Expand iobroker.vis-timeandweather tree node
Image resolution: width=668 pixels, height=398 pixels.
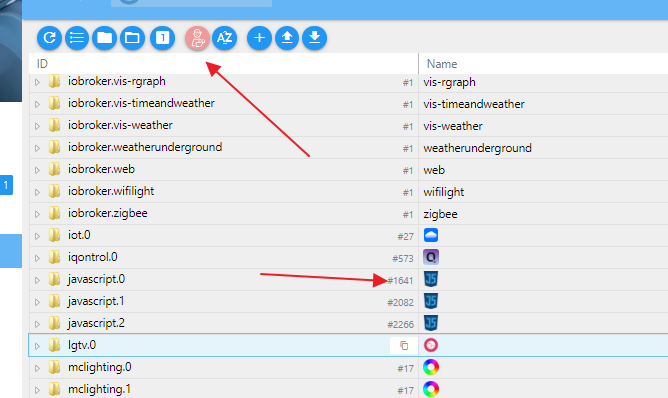(37, 104)
